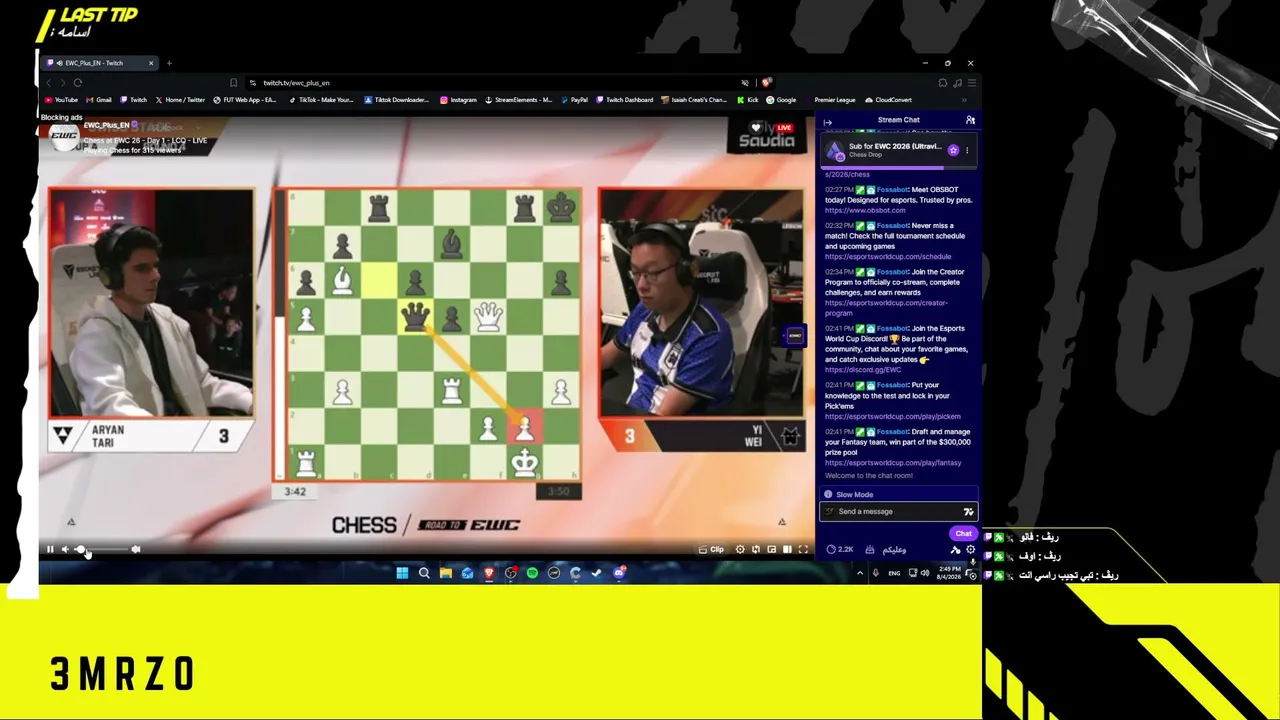The width and height of the screenshot is (1280, 720).
Task: Reload the page with the browser refresh icon
Action: (x=78, y=83)
